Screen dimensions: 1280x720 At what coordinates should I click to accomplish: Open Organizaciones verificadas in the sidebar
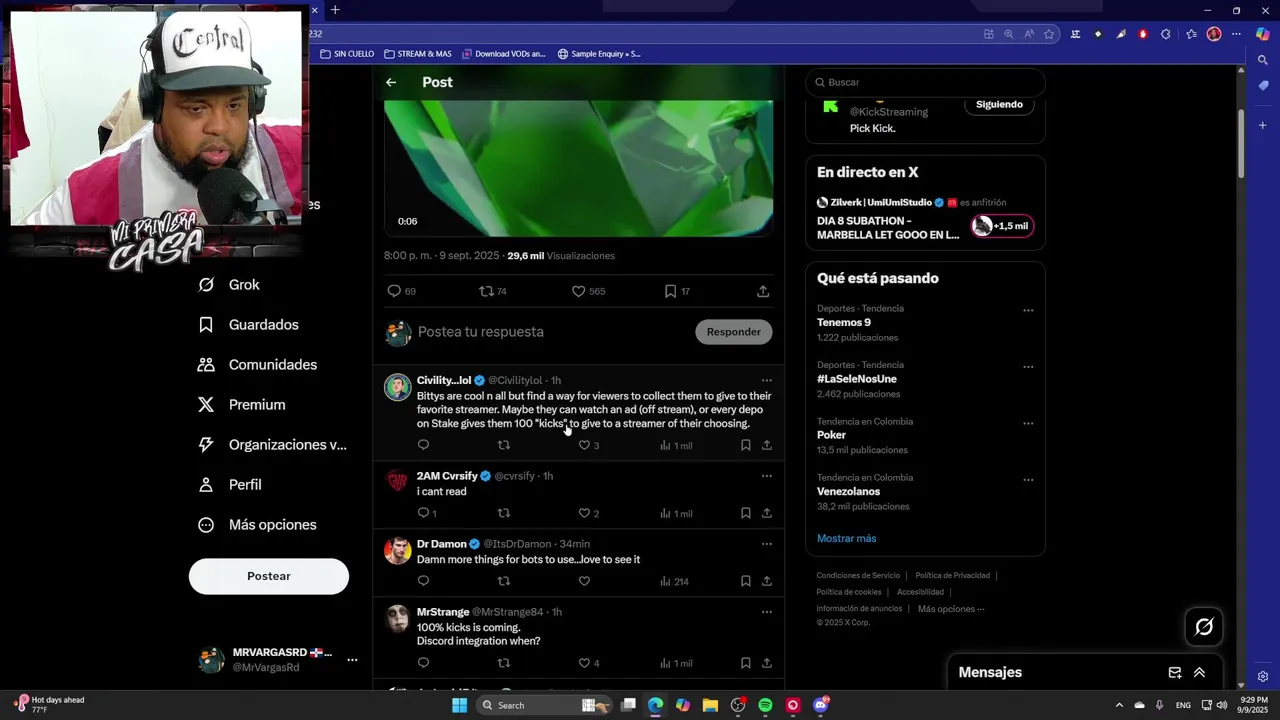pyautogui.click(x=273, y=445)
